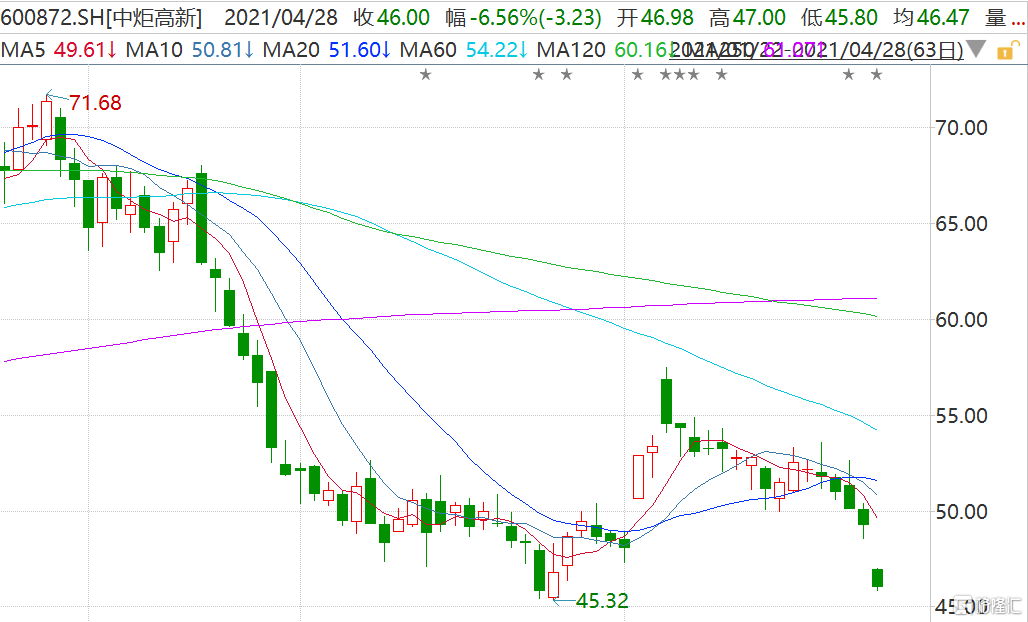
Task: Click the quote date 2021/04/28
Action: [281, 18]
